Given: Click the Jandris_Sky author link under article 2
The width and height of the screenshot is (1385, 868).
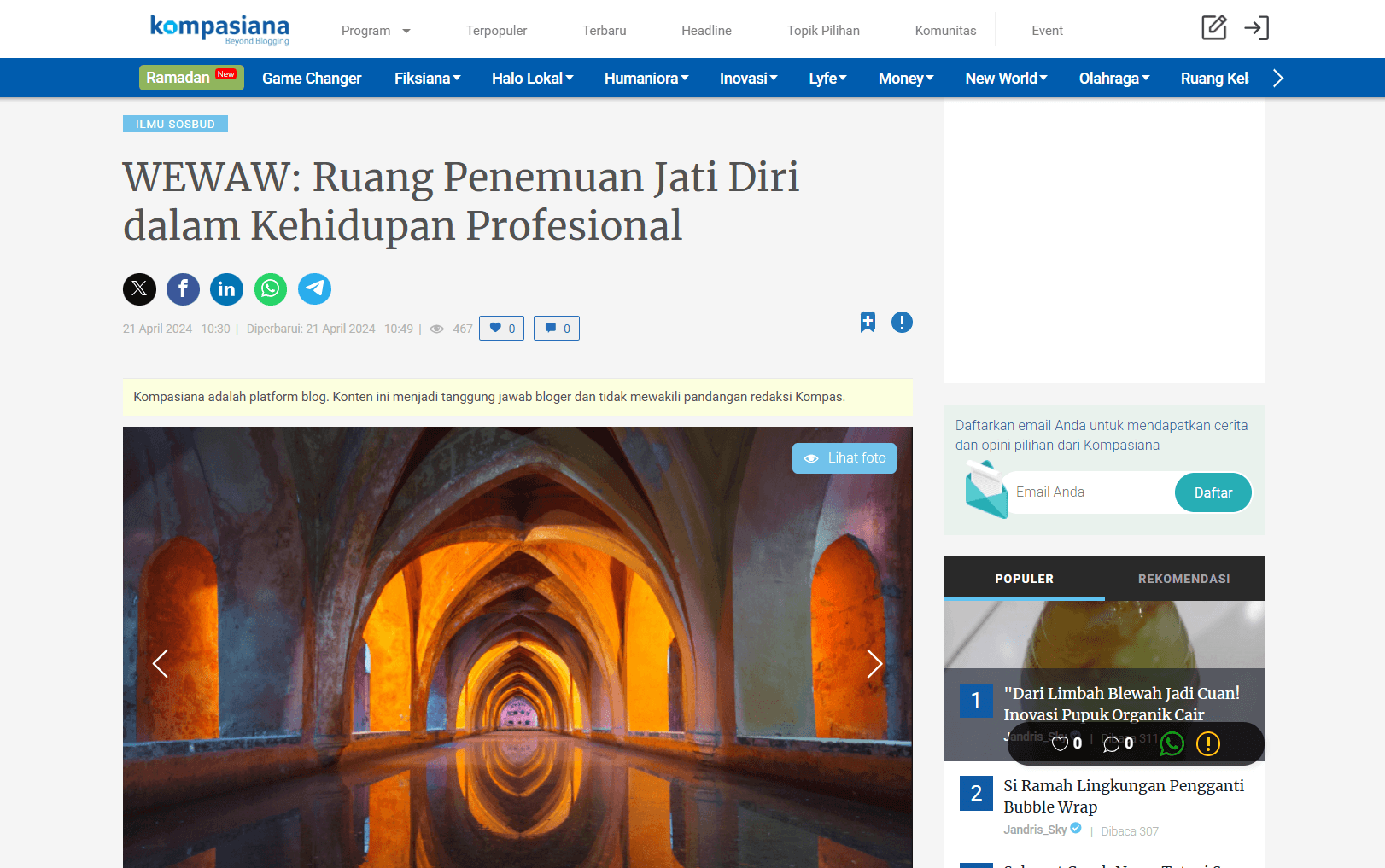Looking at the screenshot, I should click(1035, 830).
